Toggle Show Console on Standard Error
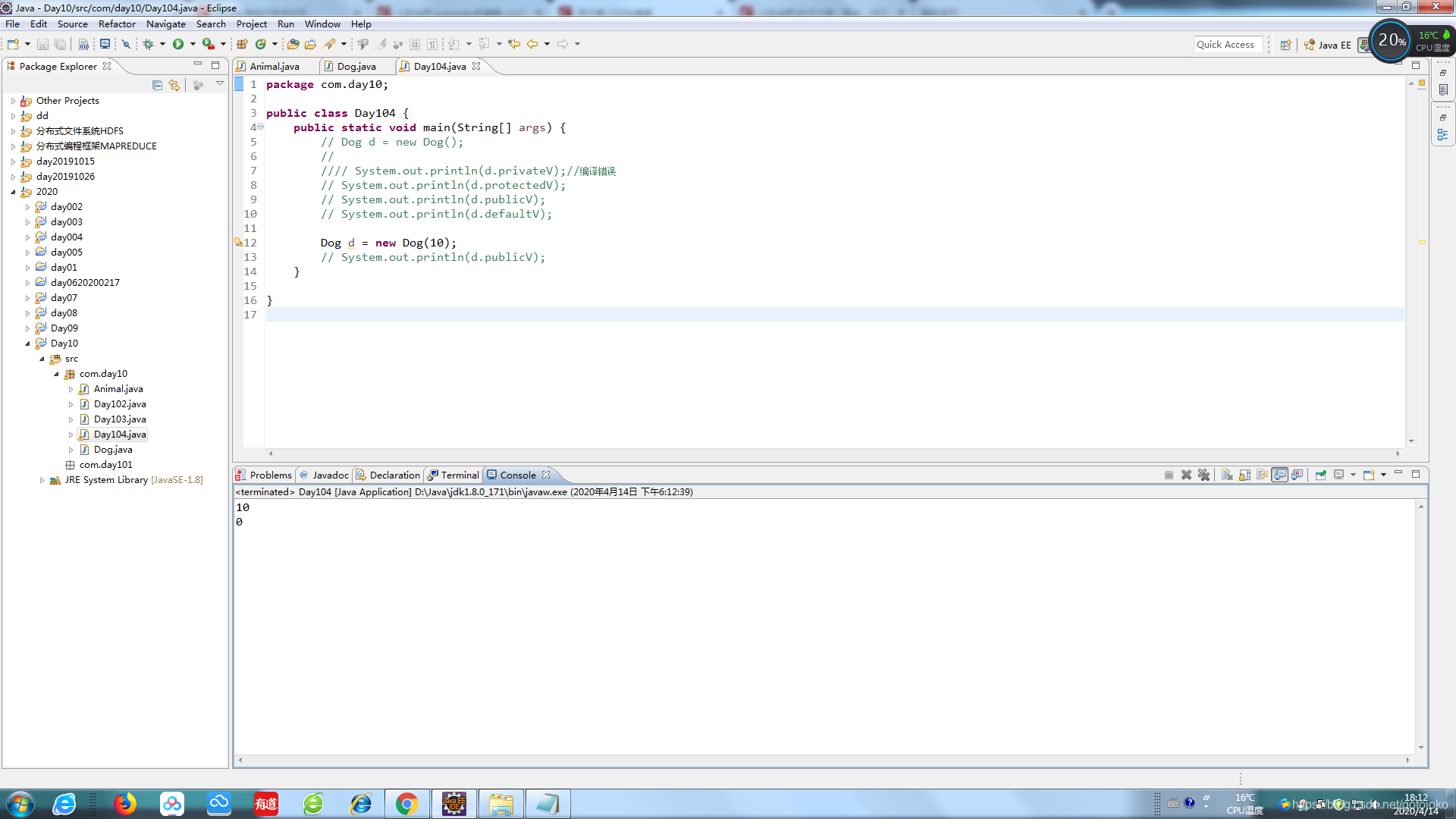1456x819 pixels. point(1298,475)
